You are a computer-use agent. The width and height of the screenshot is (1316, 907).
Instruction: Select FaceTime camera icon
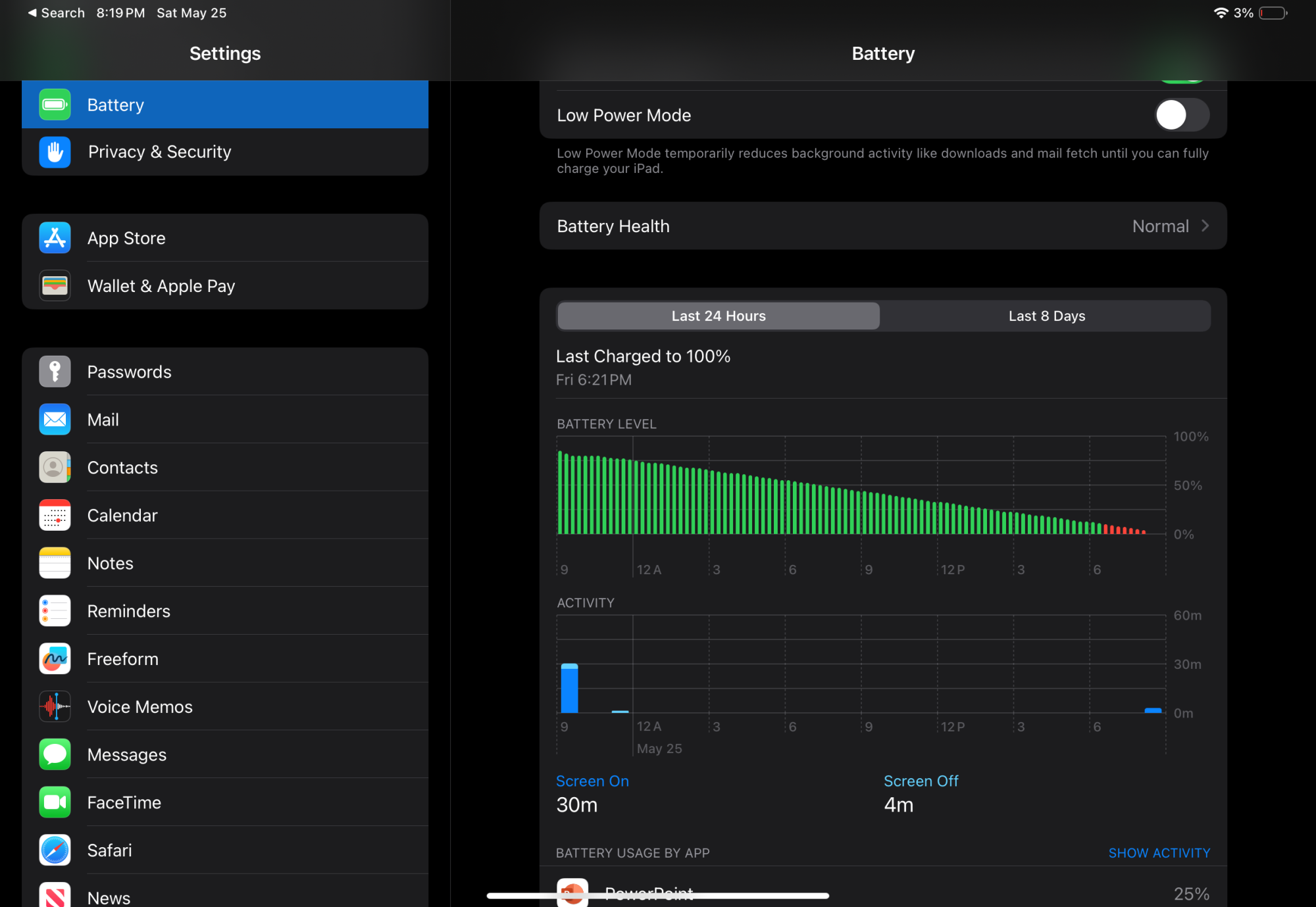(55, 802)
